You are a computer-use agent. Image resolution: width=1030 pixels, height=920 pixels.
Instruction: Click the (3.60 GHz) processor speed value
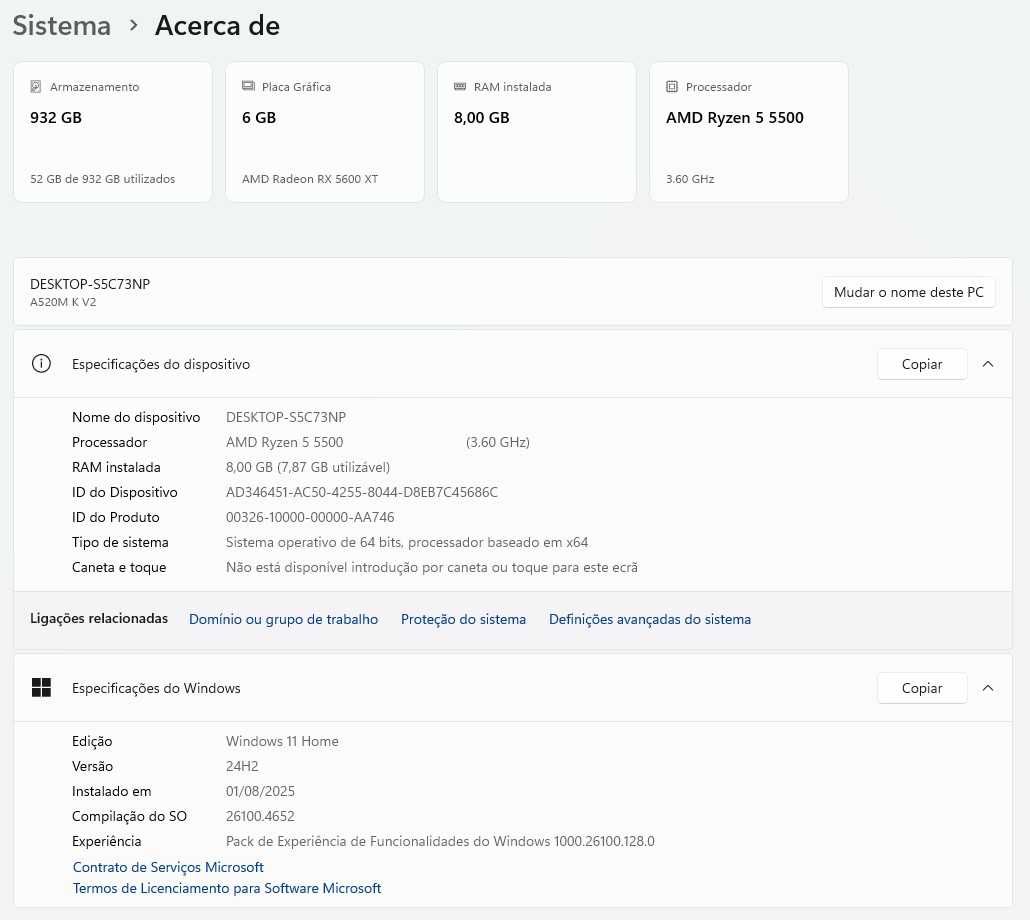pyautogui.click(x=498, y=442)
